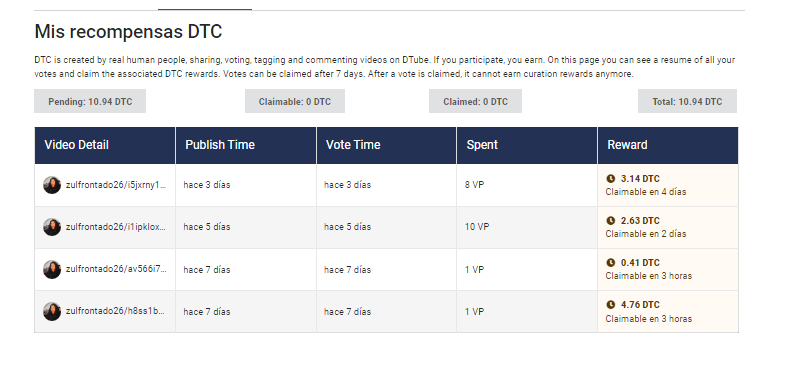The height and width of the screenshot is (371, 806).
Task: Open avatar of zulfrontado26/i1ipklox video
Action: click(x=52, y=227)
